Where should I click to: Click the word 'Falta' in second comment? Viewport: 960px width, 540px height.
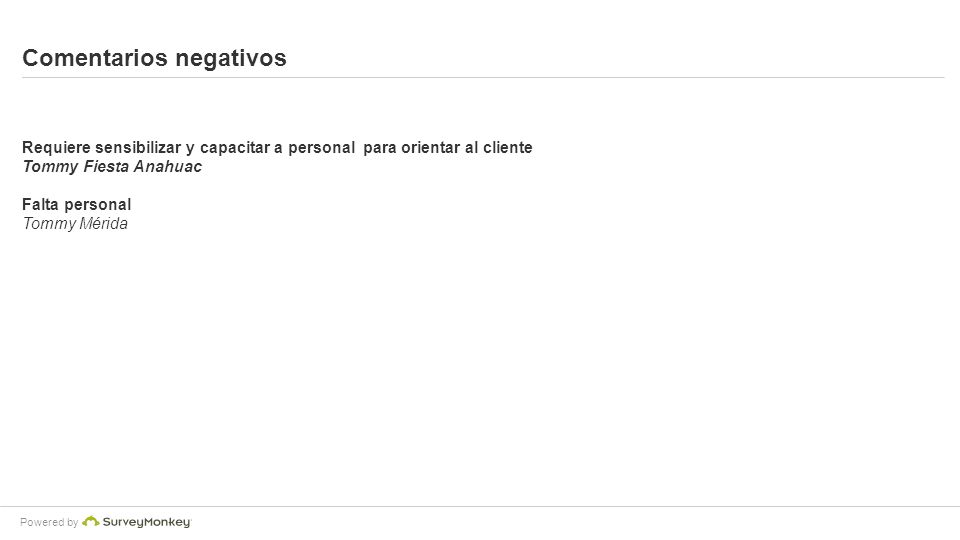(x=40, y=204)
